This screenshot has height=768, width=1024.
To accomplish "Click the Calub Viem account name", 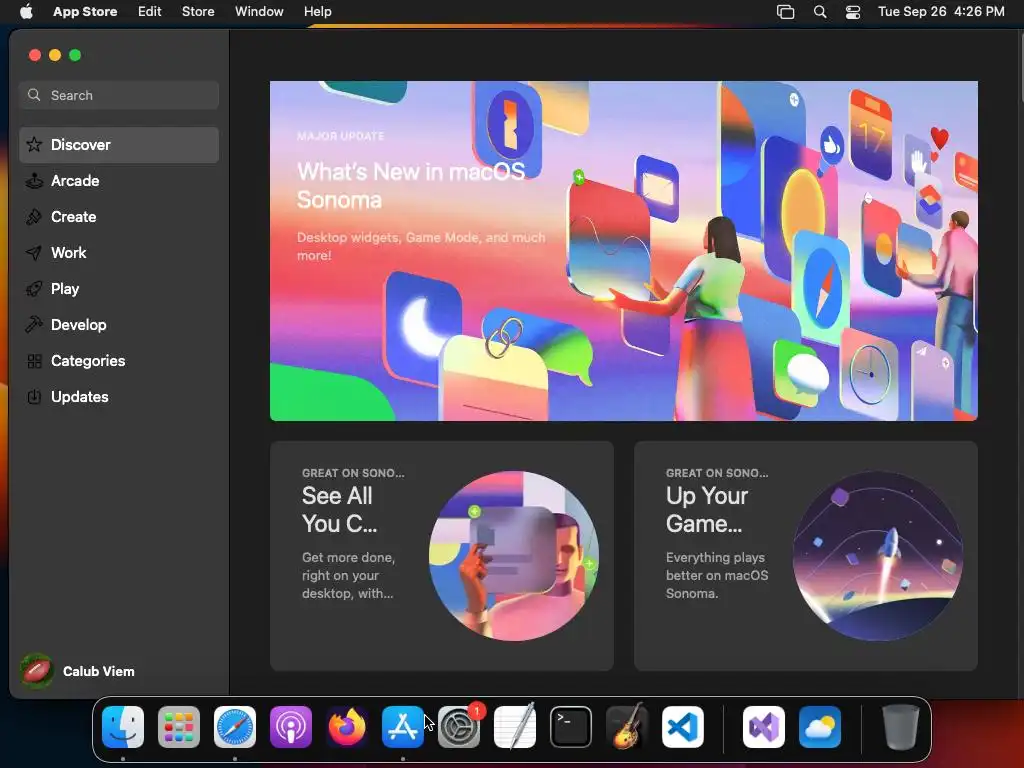I will (99, 671).
